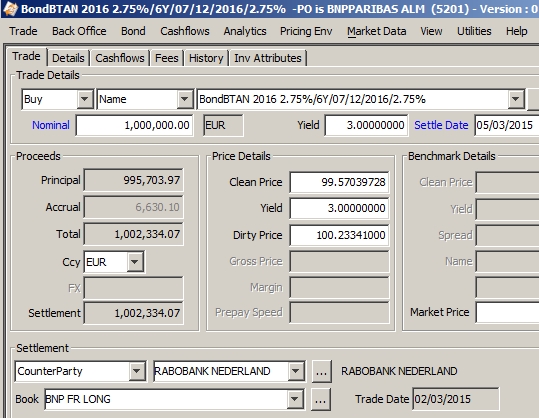Click the Accrual amount field
This screenshot has width=539, height=418.
point(134,207)
